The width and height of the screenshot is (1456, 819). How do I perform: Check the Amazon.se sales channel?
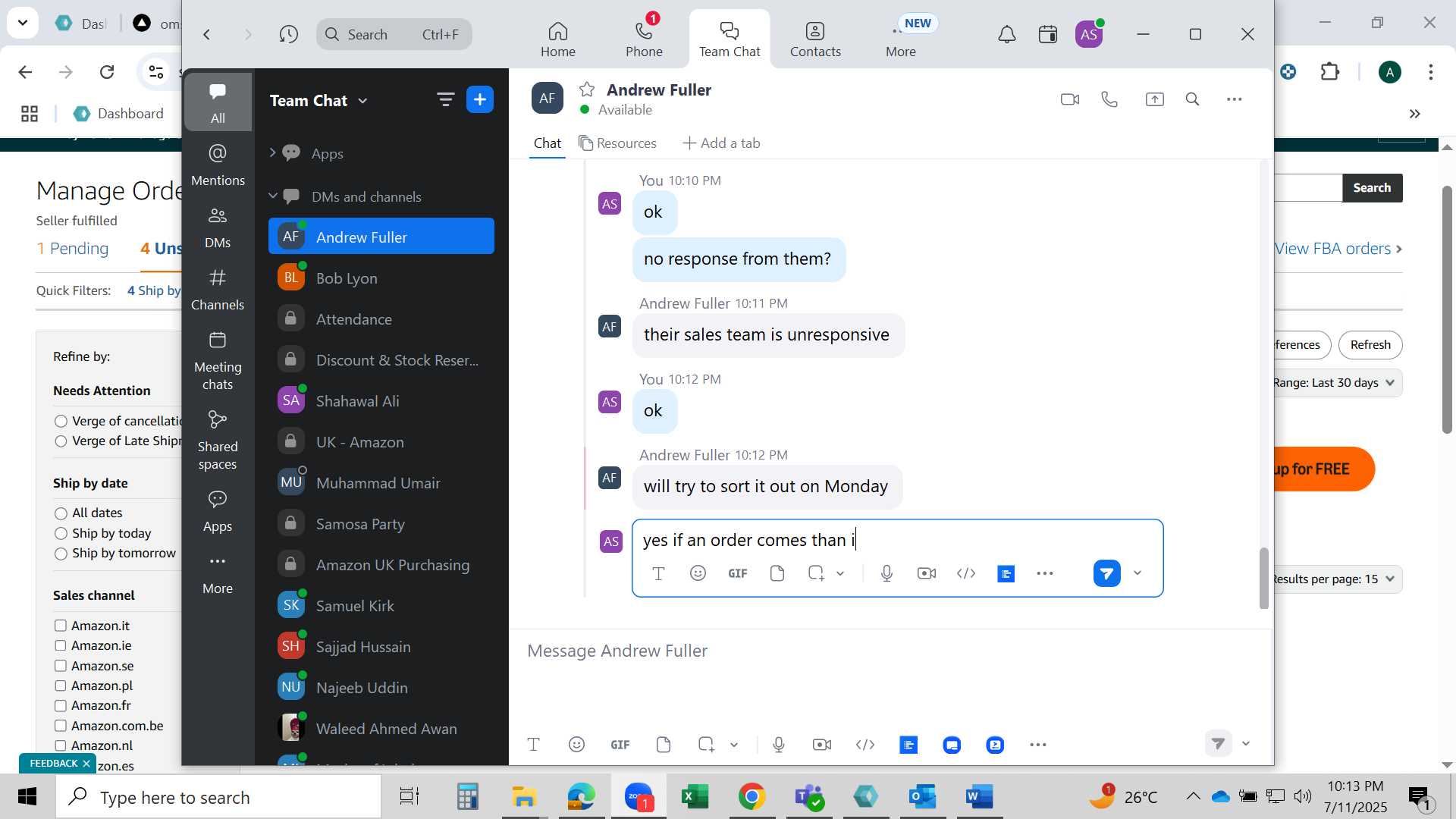(60, 666)
